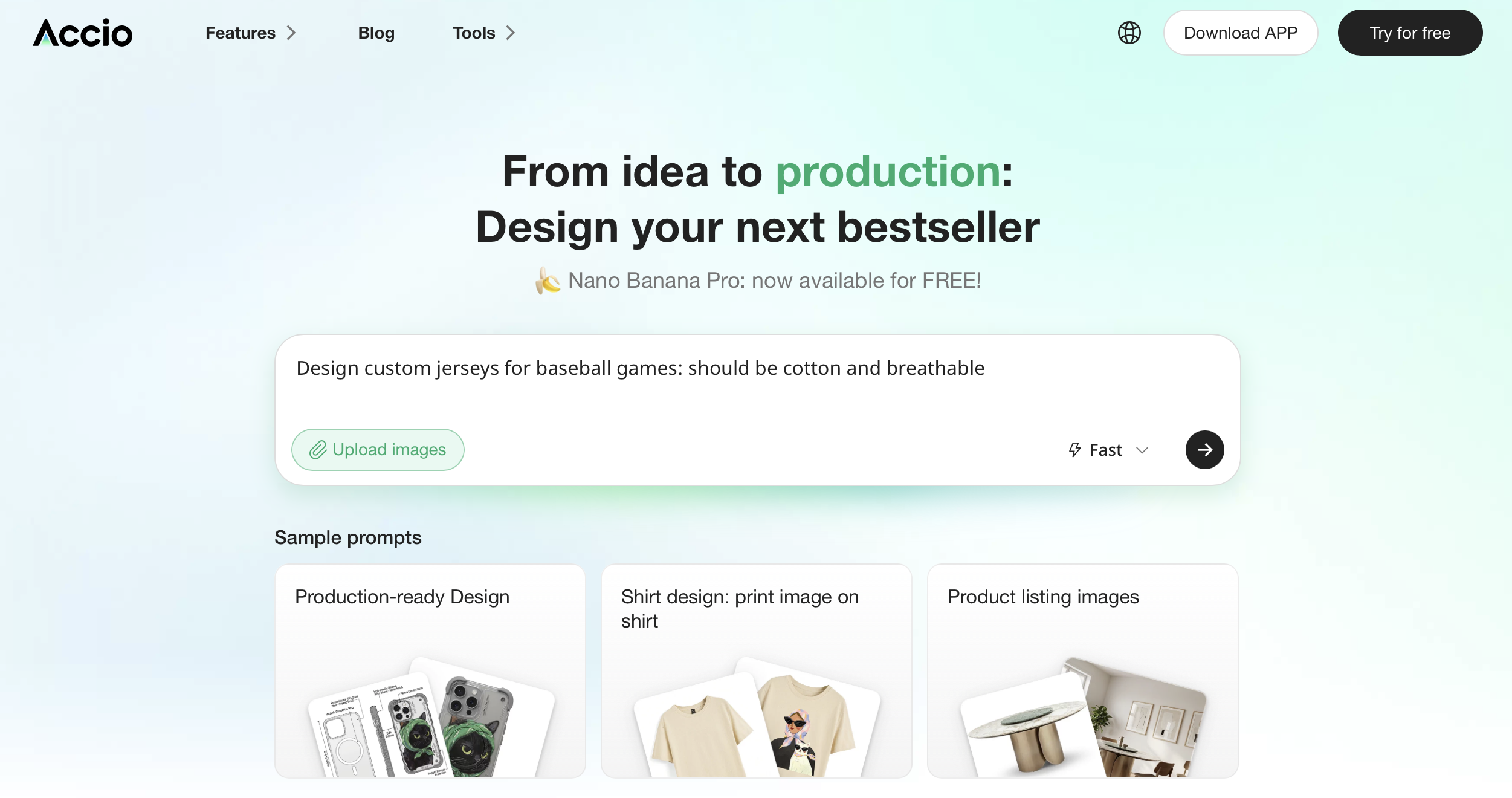1512x798 pixels.
Task: Click the lightning bolt icon beside Fast
Action: click(x=1074, y=450)
